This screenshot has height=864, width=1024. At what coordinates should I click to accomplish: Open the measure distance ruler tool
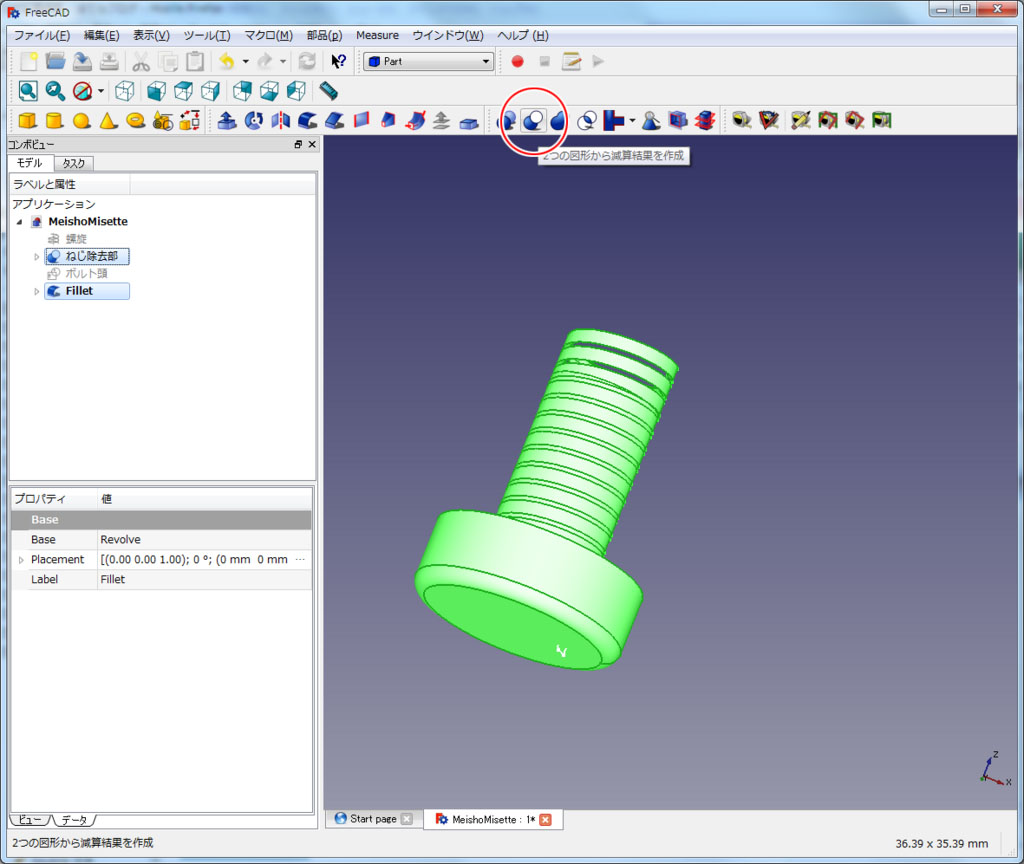pyautogui.click(x=328, y=91)
